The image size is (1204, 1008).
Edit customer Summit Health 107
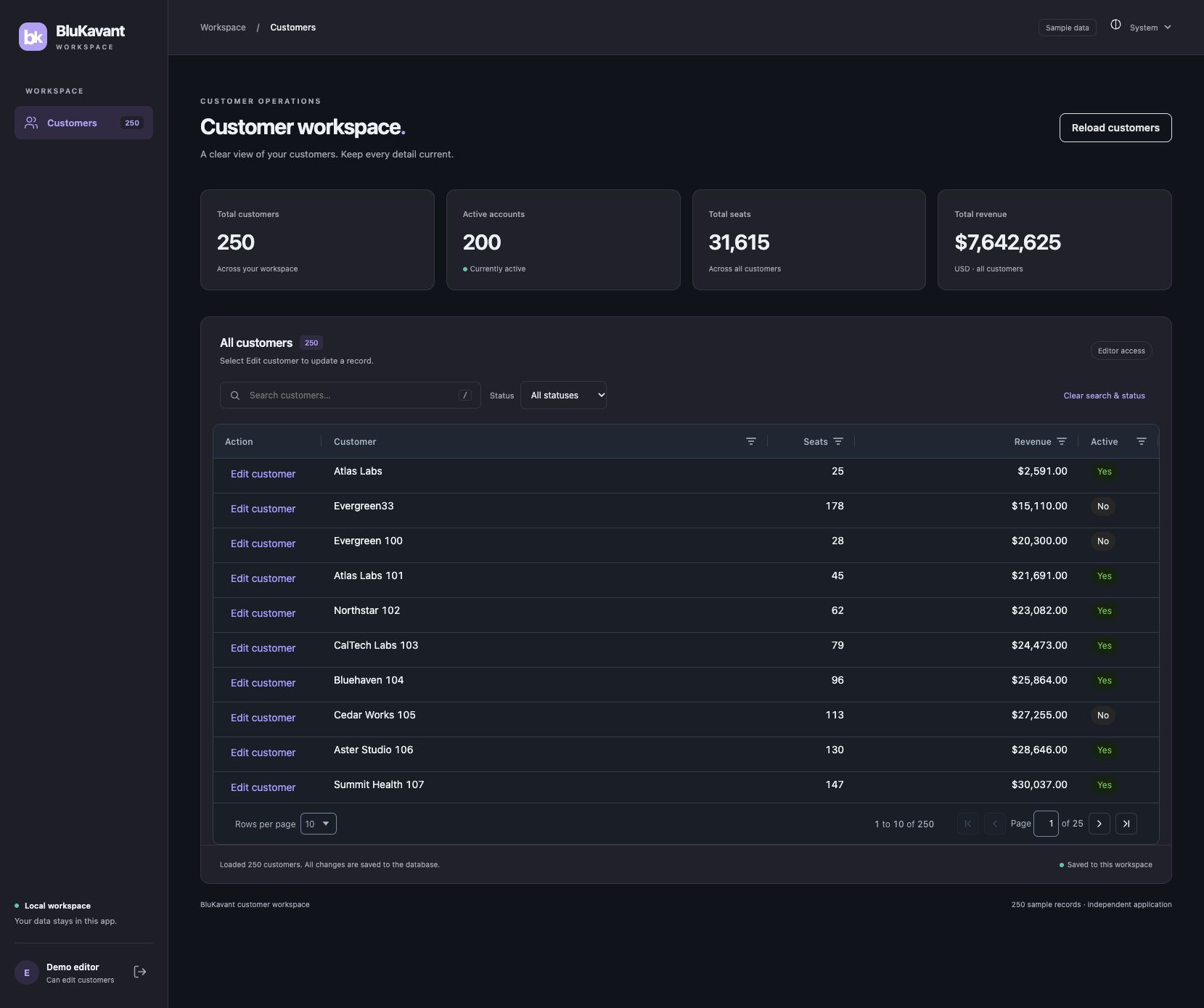[x=263, y=787]
